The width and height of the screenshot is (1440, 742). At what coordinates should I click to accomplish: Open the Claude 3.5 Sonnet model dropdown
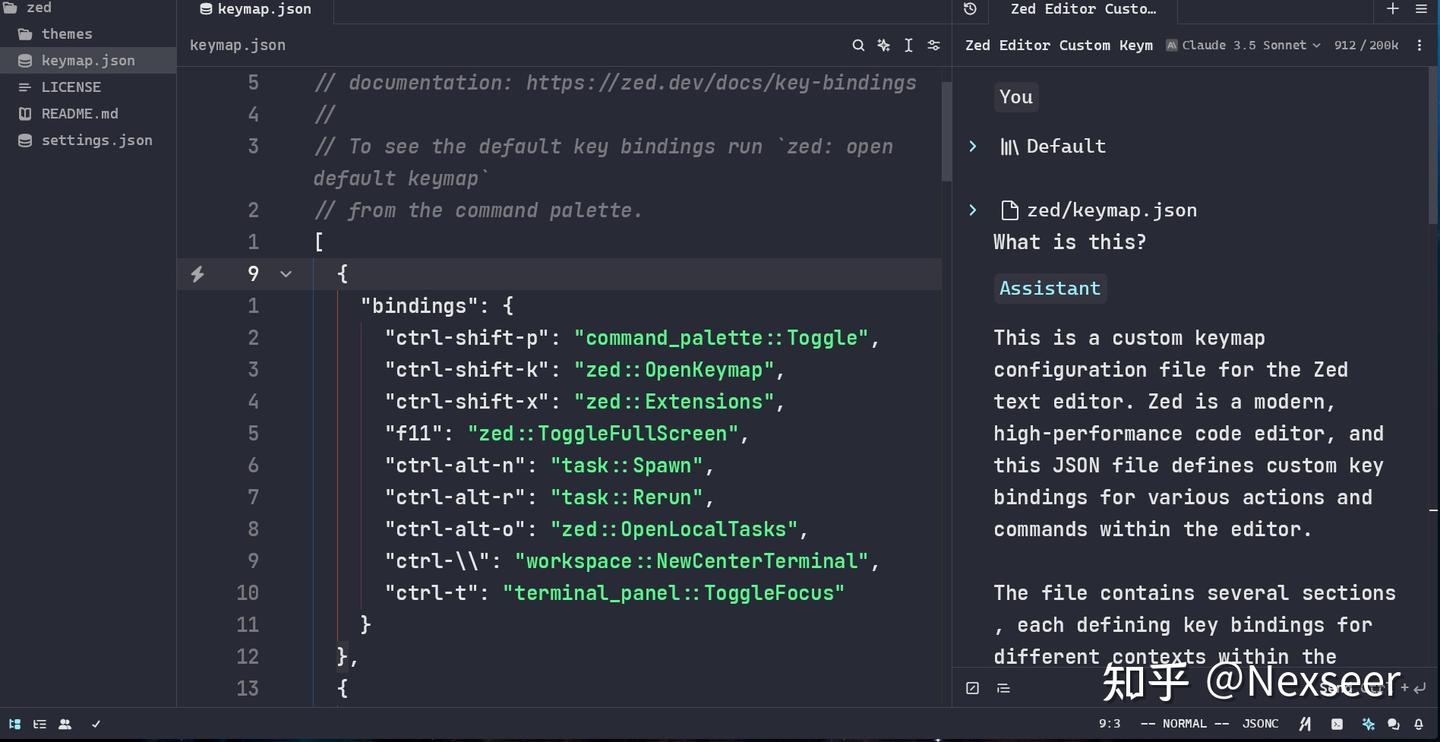[1243, 45]
